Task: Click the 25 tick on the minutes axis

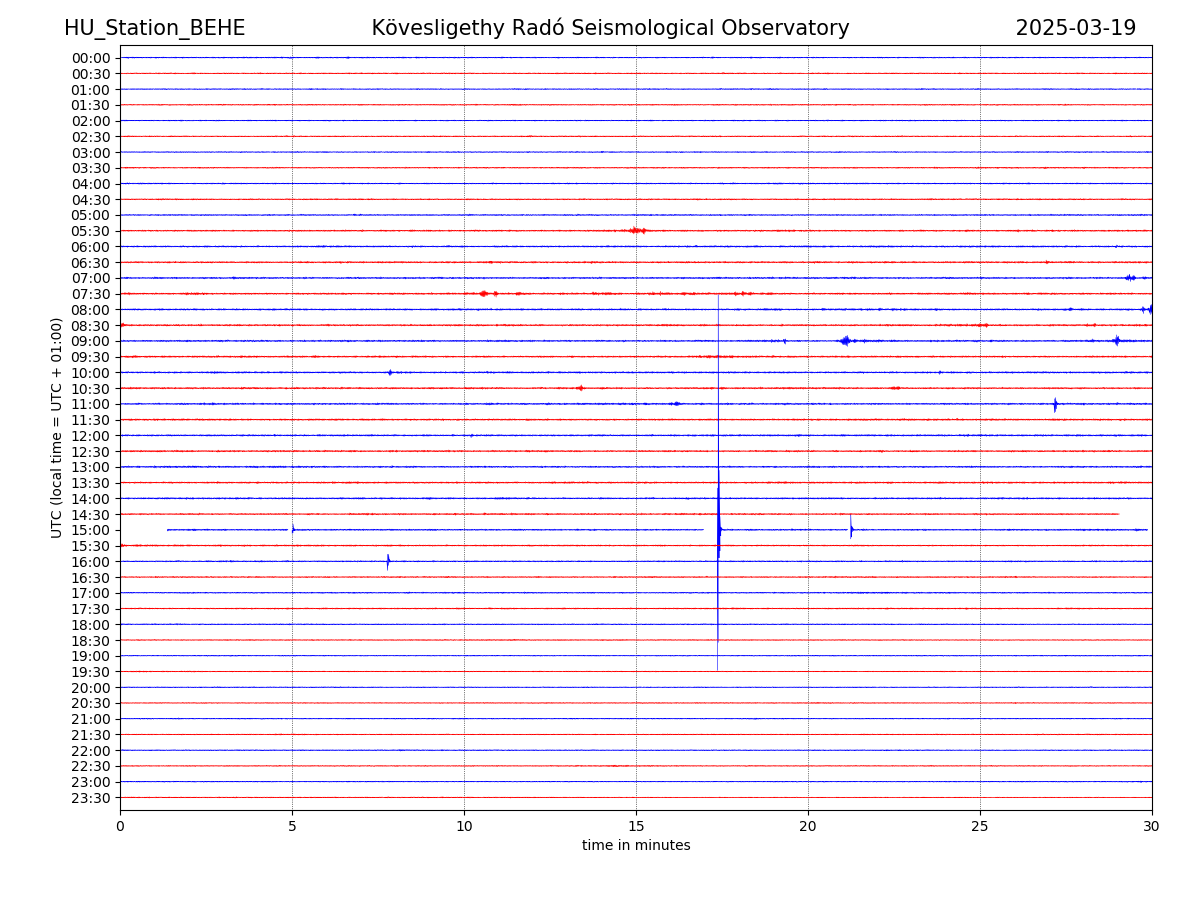Action: pyautogui.click(x=980, y=827)
